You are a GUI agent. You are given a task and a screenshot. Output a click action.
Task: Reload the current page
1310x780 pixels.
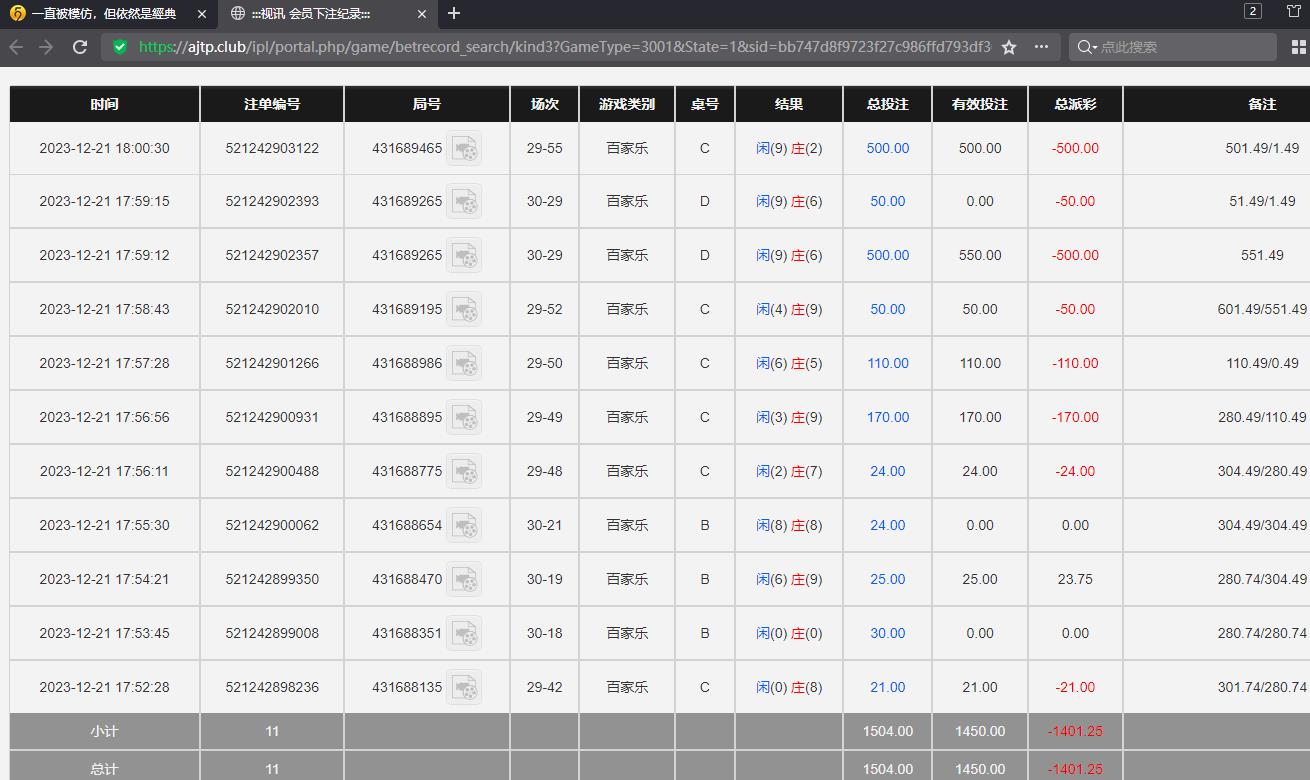(80, 47)
